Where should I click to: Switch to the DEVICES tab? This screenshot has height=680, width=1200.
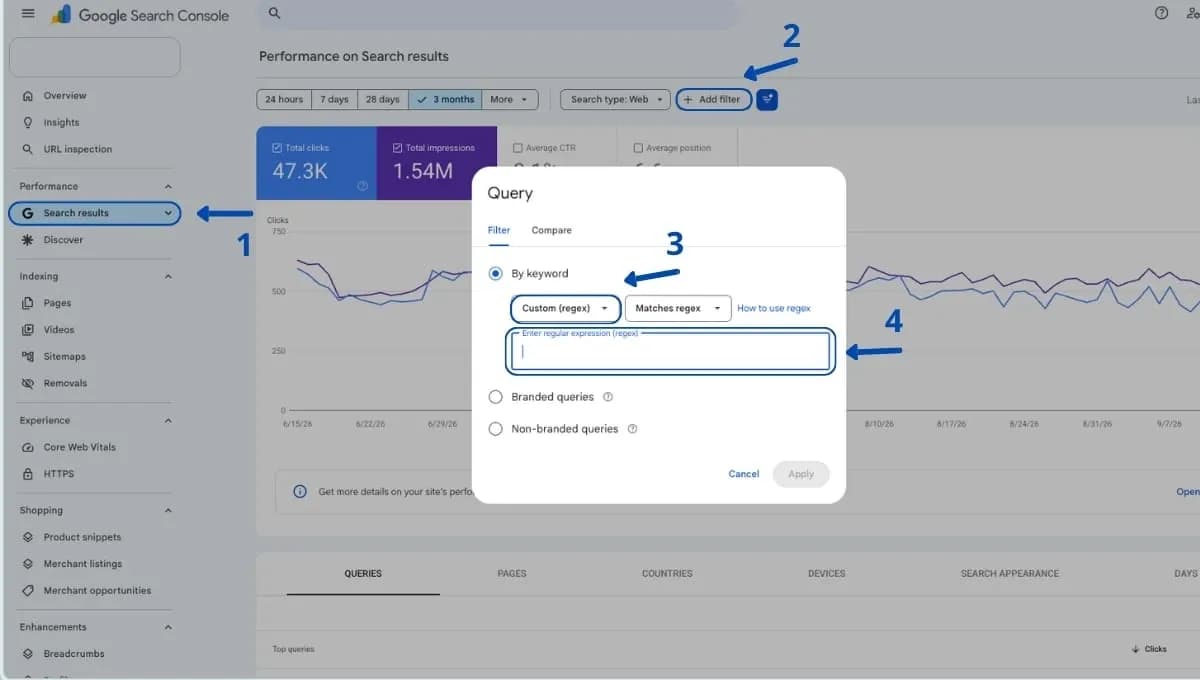click(826, 574)
